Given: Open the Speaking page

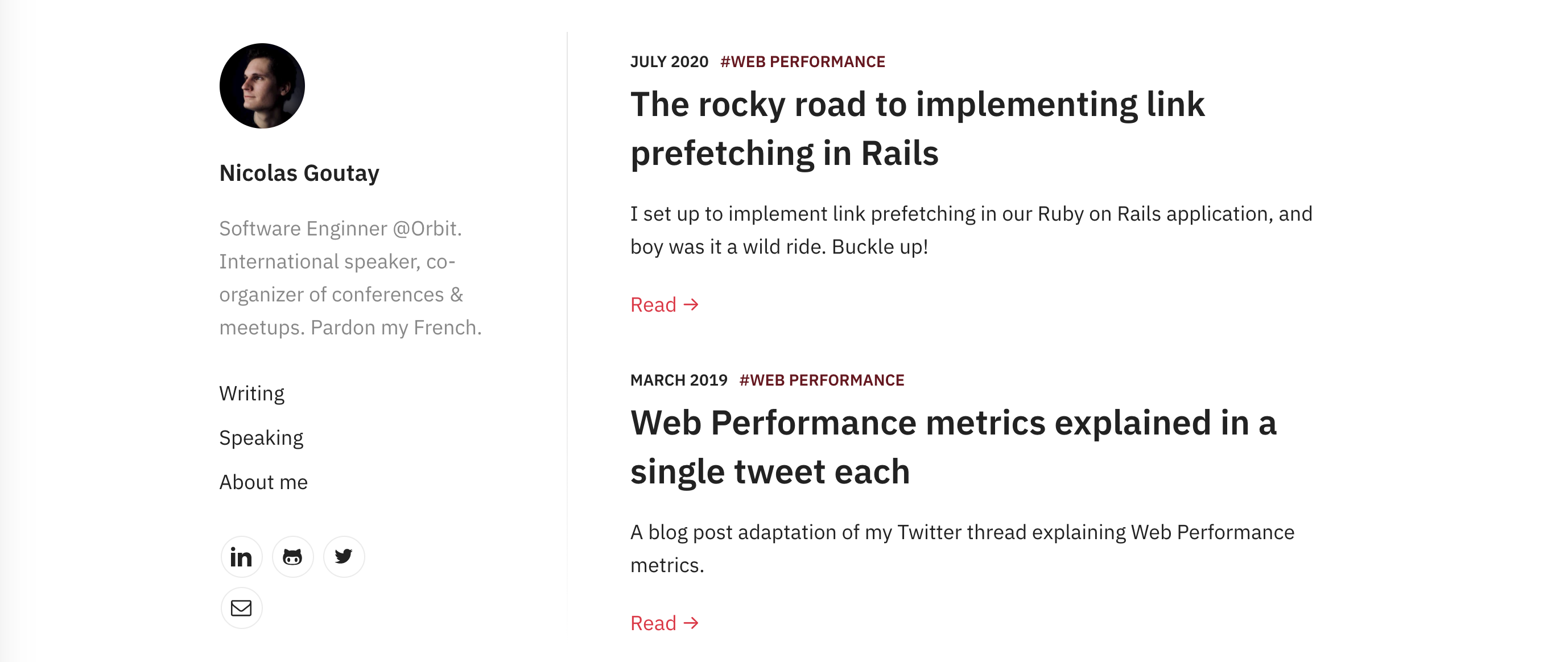Looking at the screenshot, I should [261, 438].
